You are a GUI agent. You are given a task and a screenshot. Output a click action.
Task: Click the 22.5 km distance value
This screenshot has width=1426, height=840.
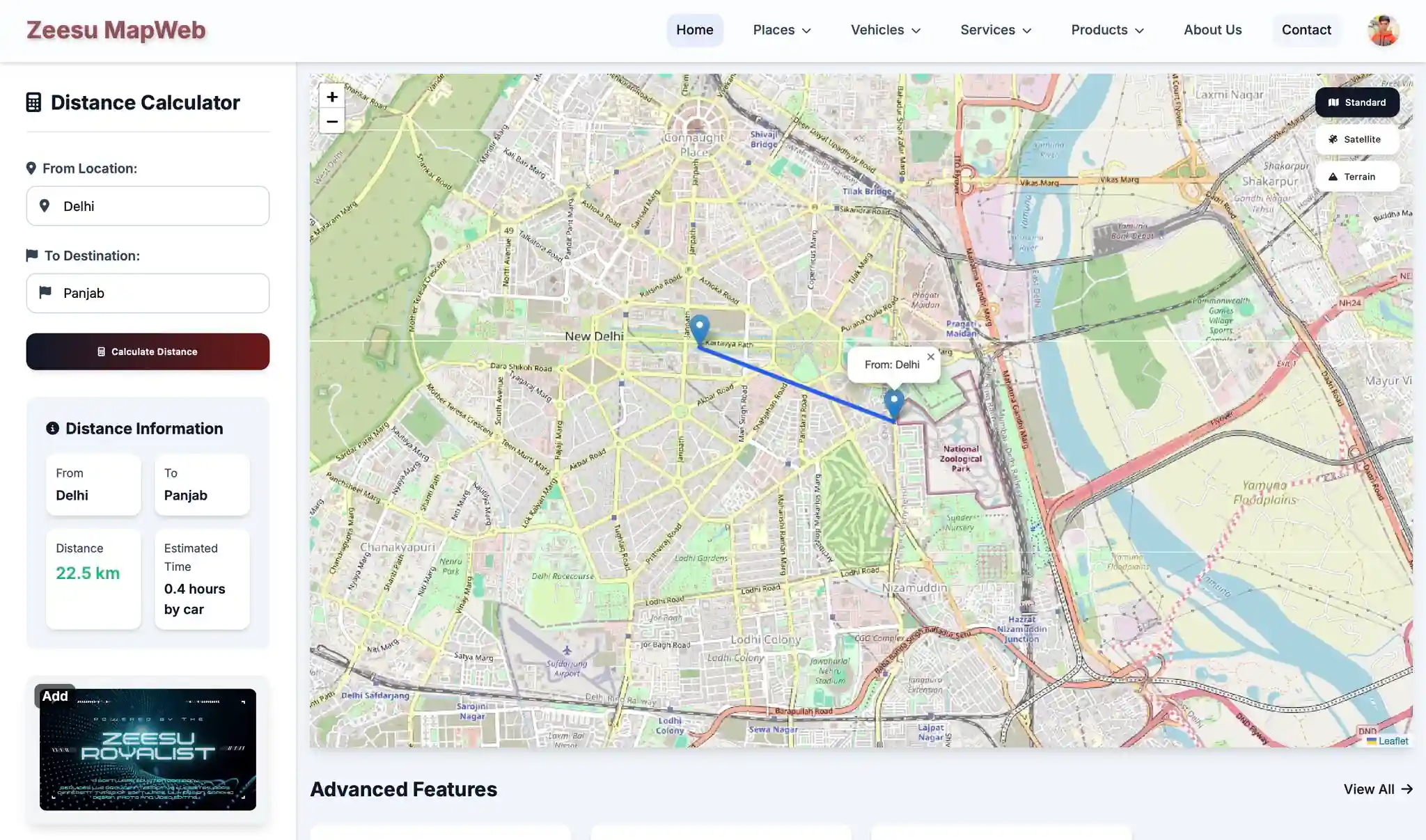pos(88,573)
